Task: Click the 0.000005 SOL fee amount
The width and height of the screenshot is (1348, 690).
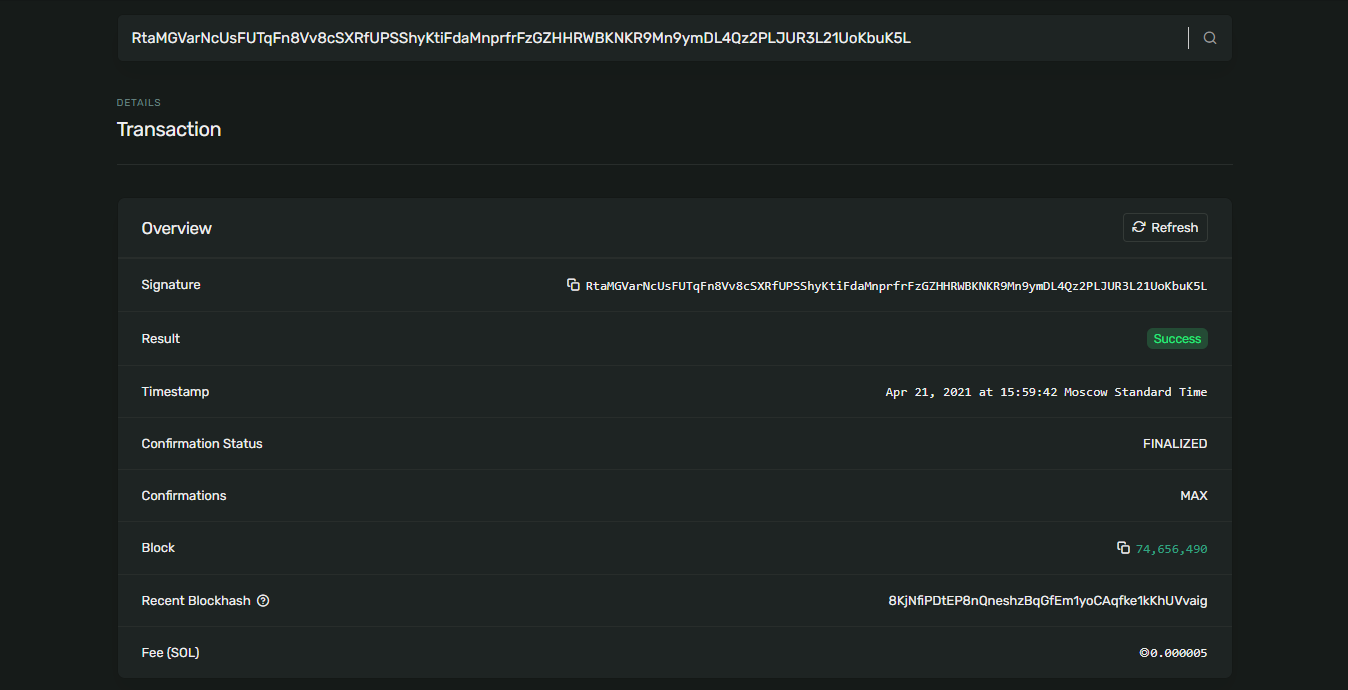Action: [x=1173, y=653]
